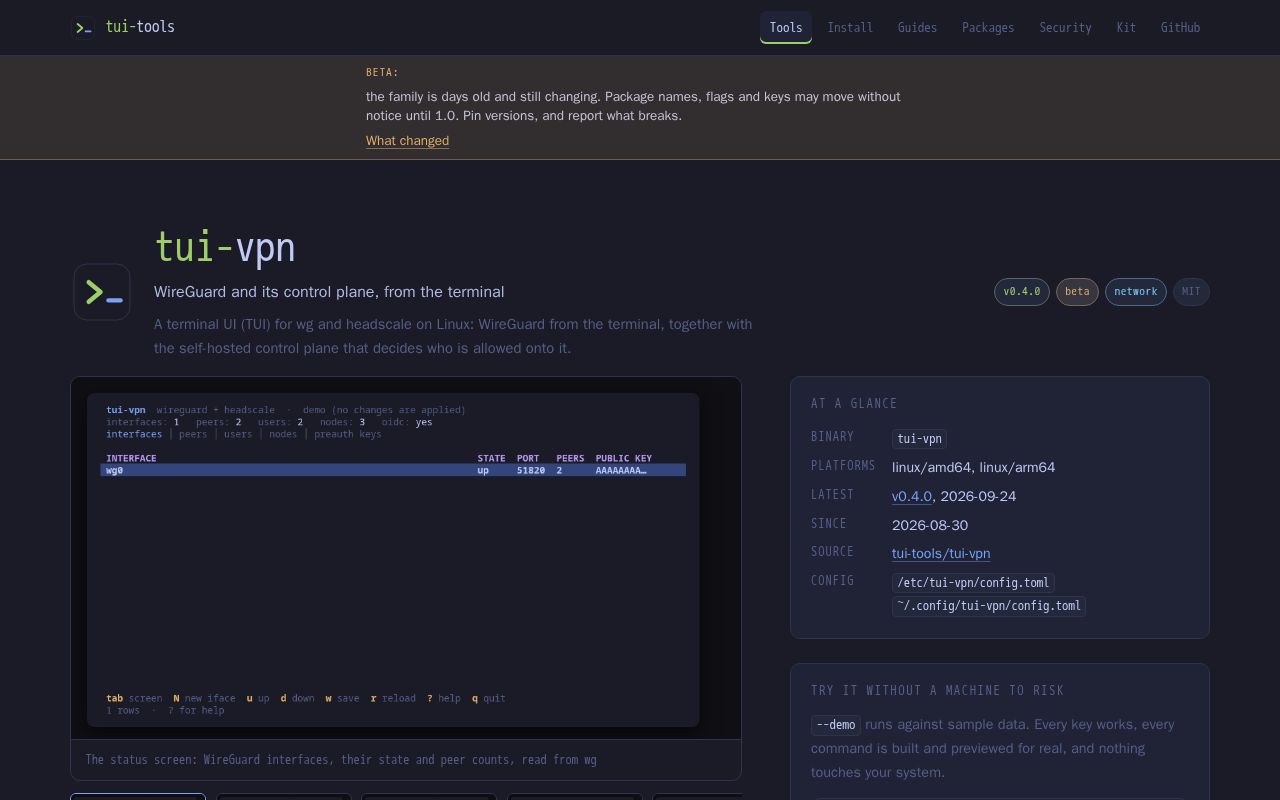Go to the Install nav item
The width and height of the screenshot is (1280, 800).
[x=850, y=27]
